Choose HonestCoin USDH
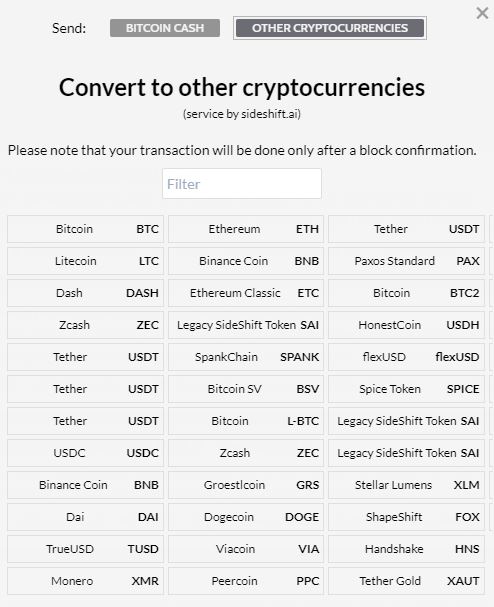The image size is (494, 607). coord(407,325)
